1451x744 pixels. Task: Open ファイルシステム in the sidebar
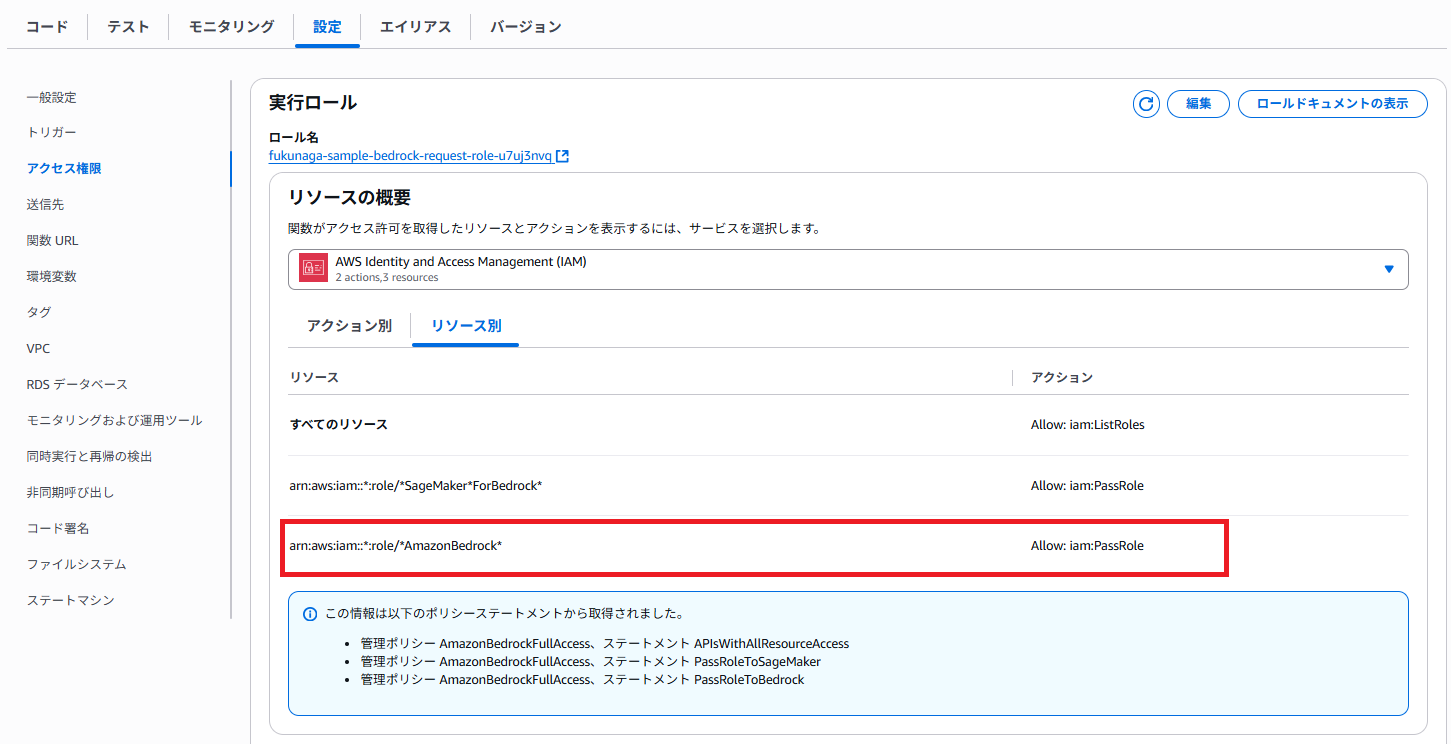(x=77, y=565)
